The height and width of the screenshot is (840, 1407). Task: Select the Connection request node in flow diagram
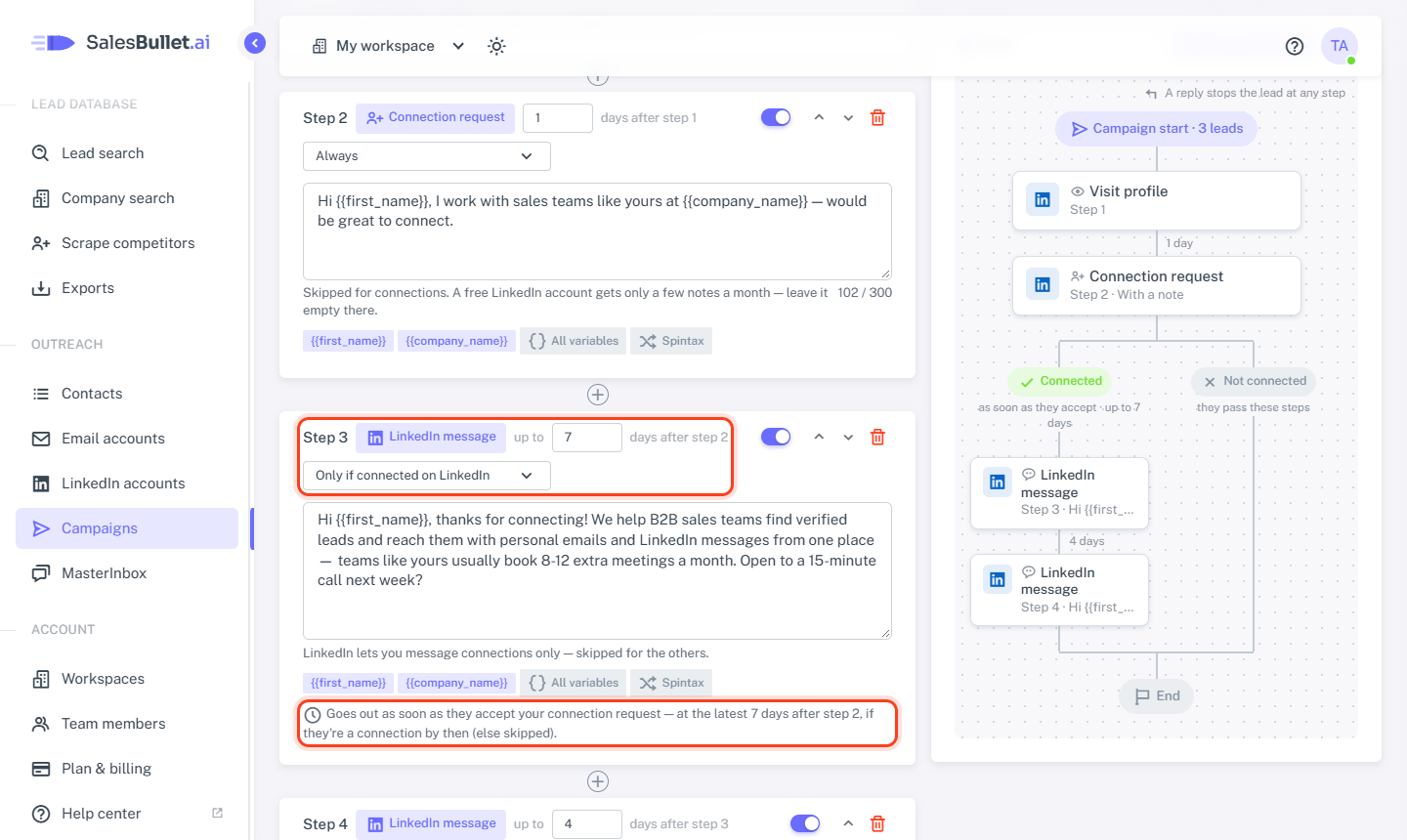[1157, 285]
